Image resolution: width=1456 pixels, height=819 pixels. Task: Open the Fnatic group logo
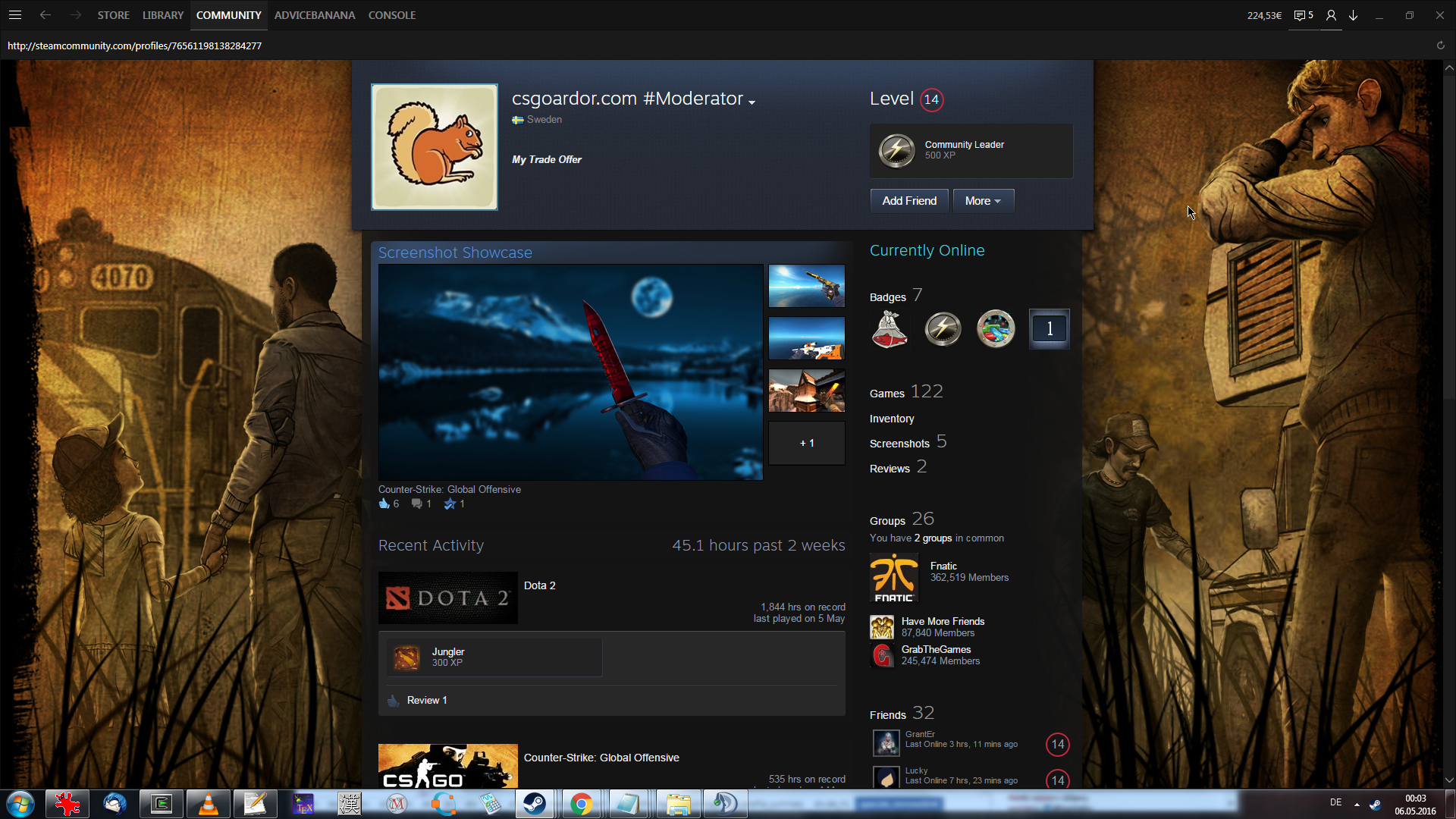(893, 577)
